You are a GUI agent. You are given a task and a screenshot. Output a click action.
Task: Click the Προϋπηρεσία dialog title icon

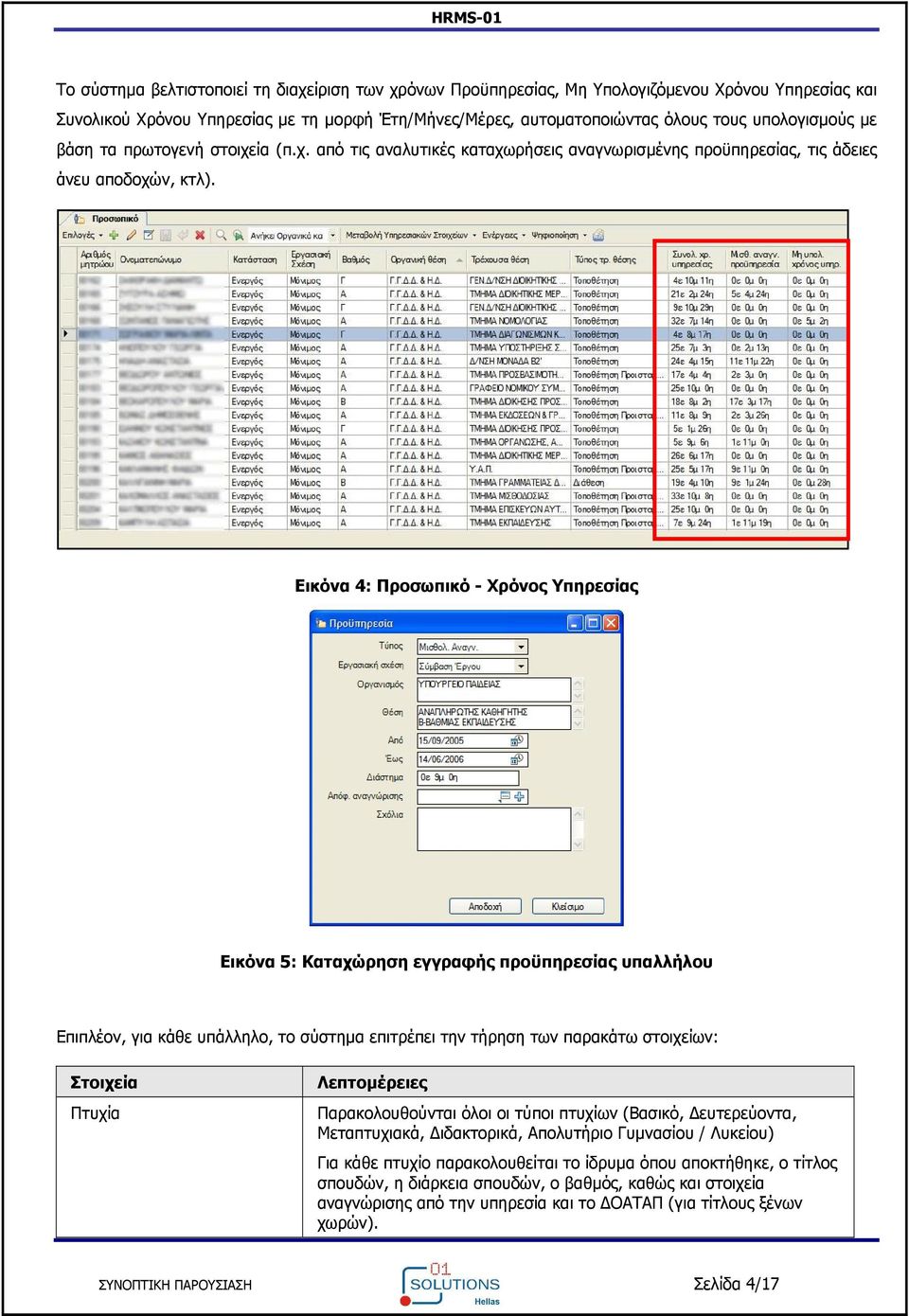pyautogui.click(x=321, y=623)
